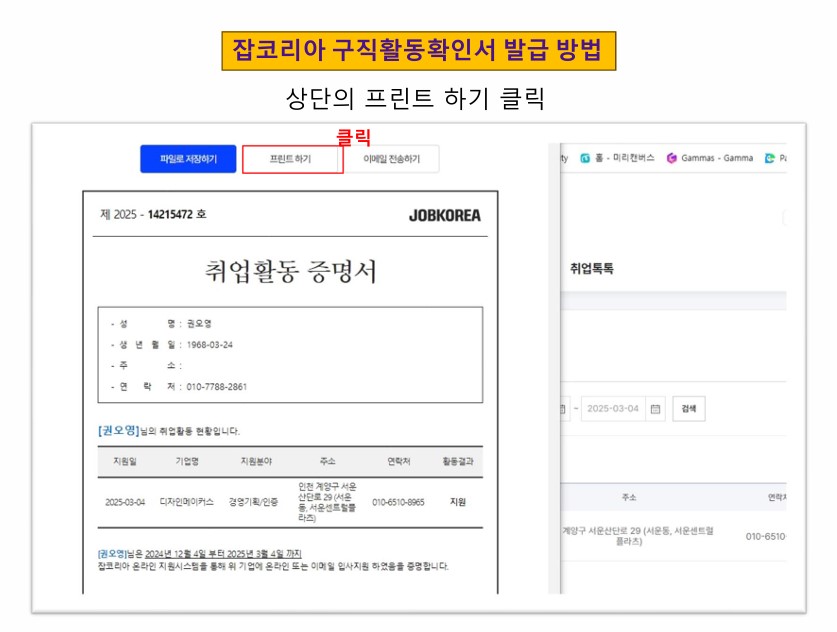Click the 지원분야 column header
837x632 pixels.
pyautogui.click(x=256, y=461)
